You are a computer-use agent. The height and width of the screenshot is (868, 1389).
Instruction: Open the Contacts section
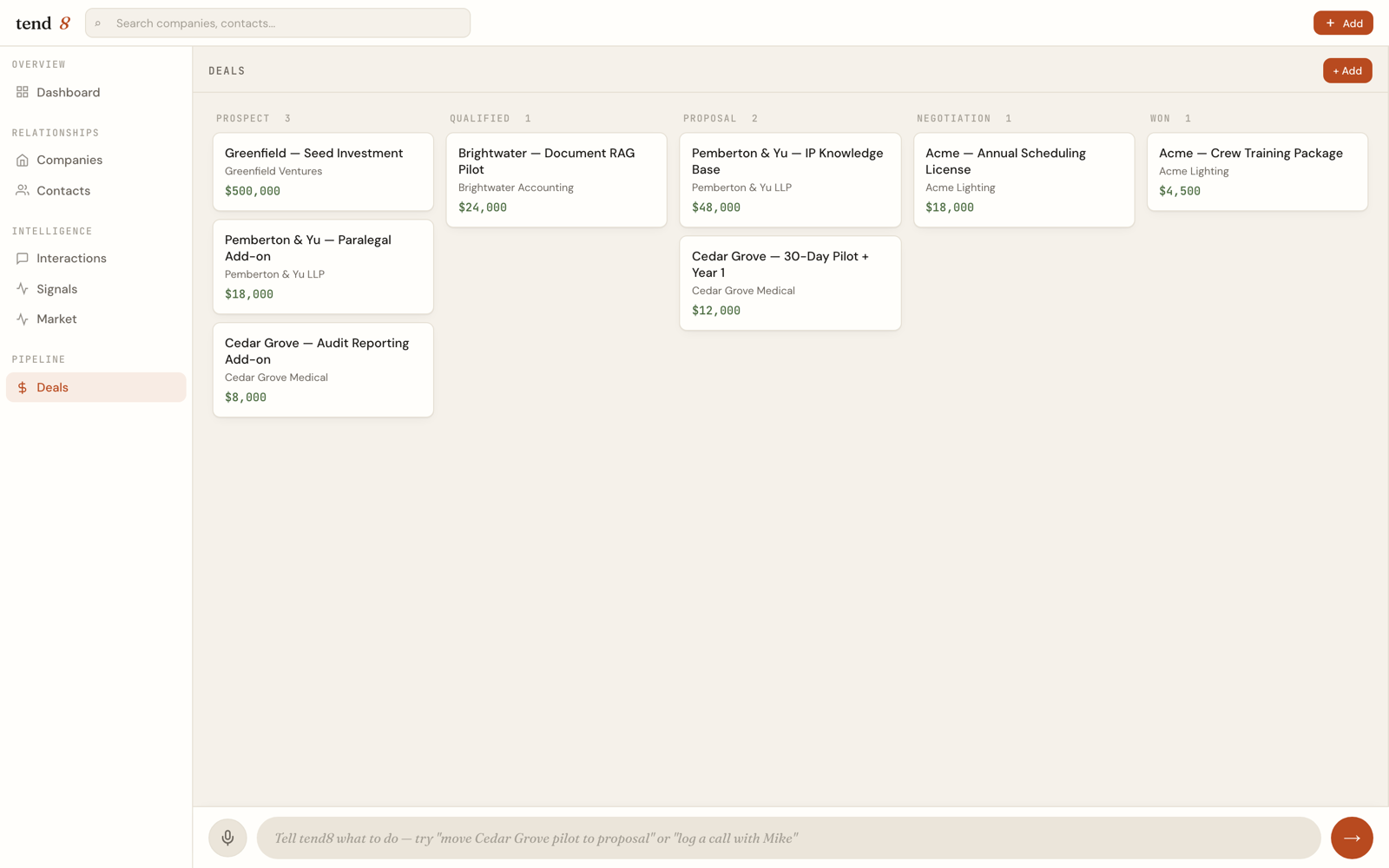(x=95, y=190)
